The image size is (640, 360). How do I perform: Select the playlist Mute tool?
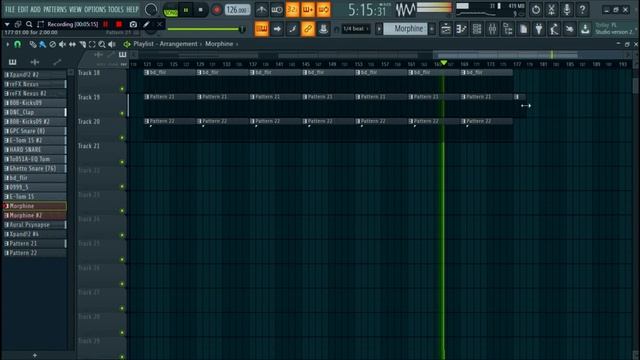pos(62,44)
